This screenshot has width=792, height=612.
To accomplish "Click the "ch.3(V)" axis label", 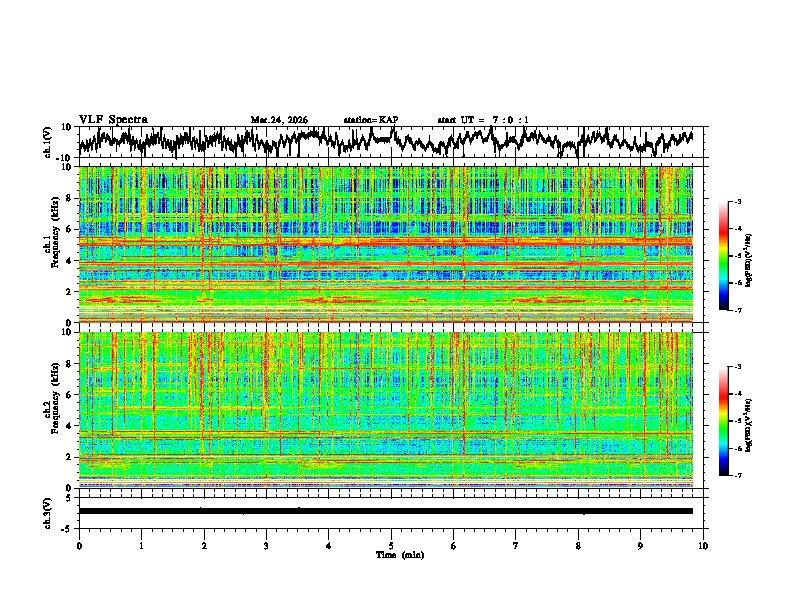I will tap(48, 513).
